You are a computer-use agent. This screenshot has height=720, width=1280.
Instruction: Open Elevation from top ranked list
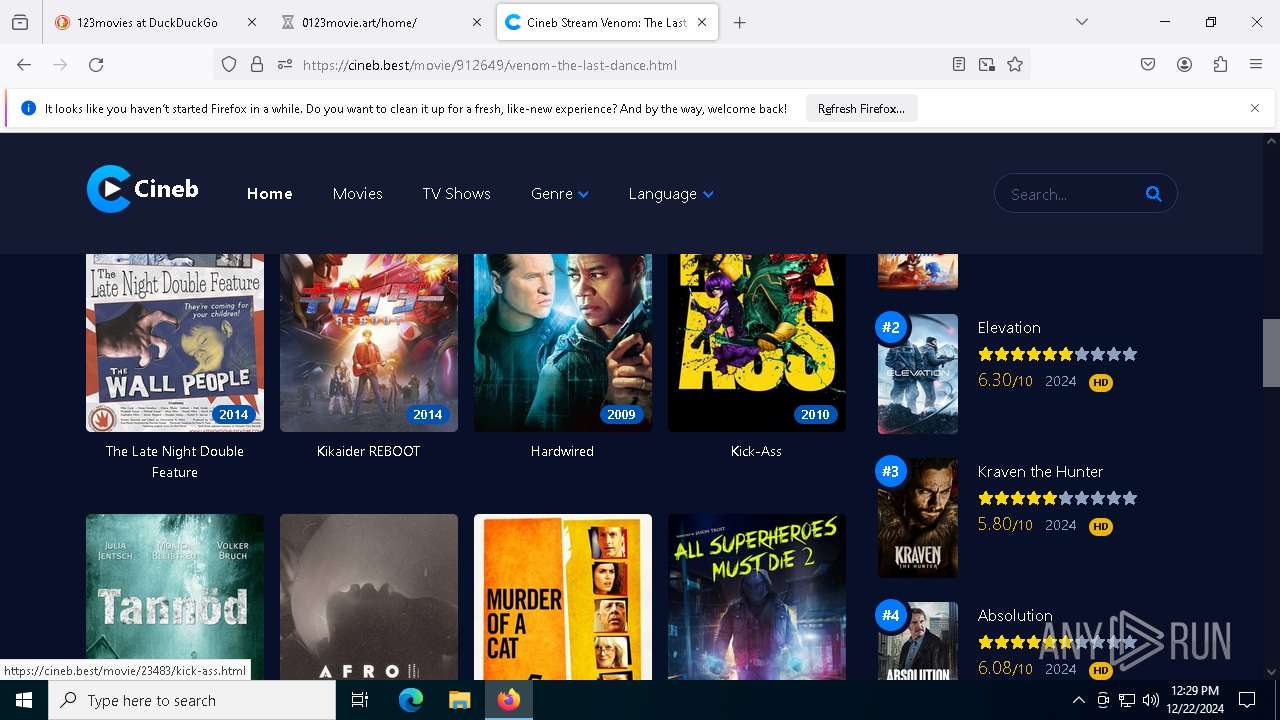click(1009, 327)
